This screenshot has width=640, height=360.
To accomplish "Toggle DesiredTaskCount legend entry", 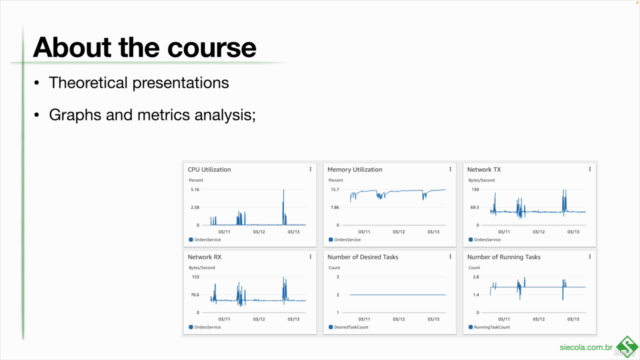I will coord(348,327).
